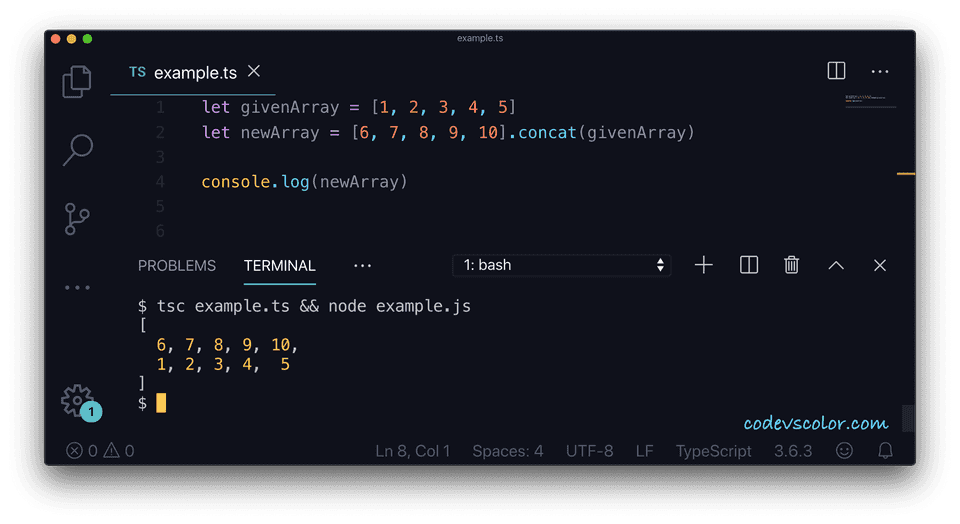Viewport: 960px width, 524px height.
Task: Switch to the PROBLEMS panel tab
Action: coord(176,266)
